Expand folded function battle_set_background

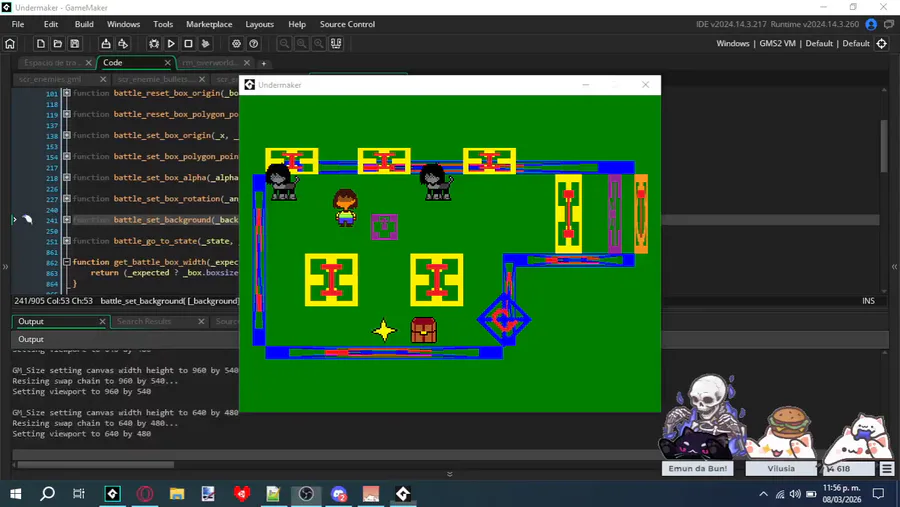point(67,220)
